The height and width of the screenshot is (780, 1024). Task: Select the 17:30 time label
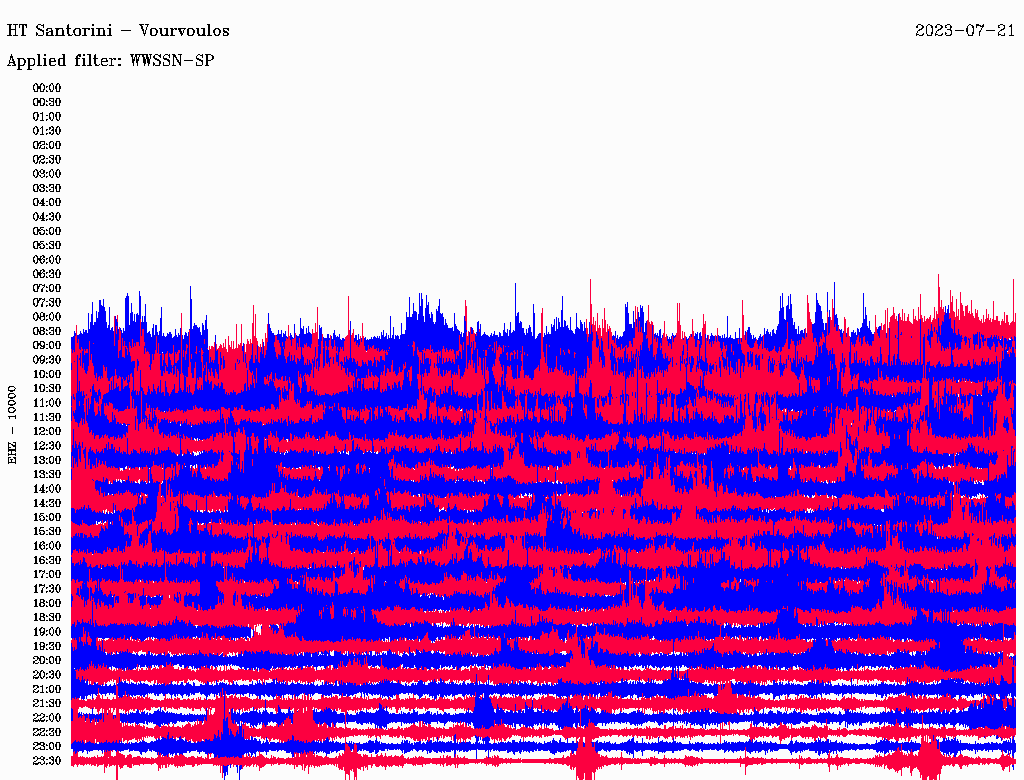(47, 589)
